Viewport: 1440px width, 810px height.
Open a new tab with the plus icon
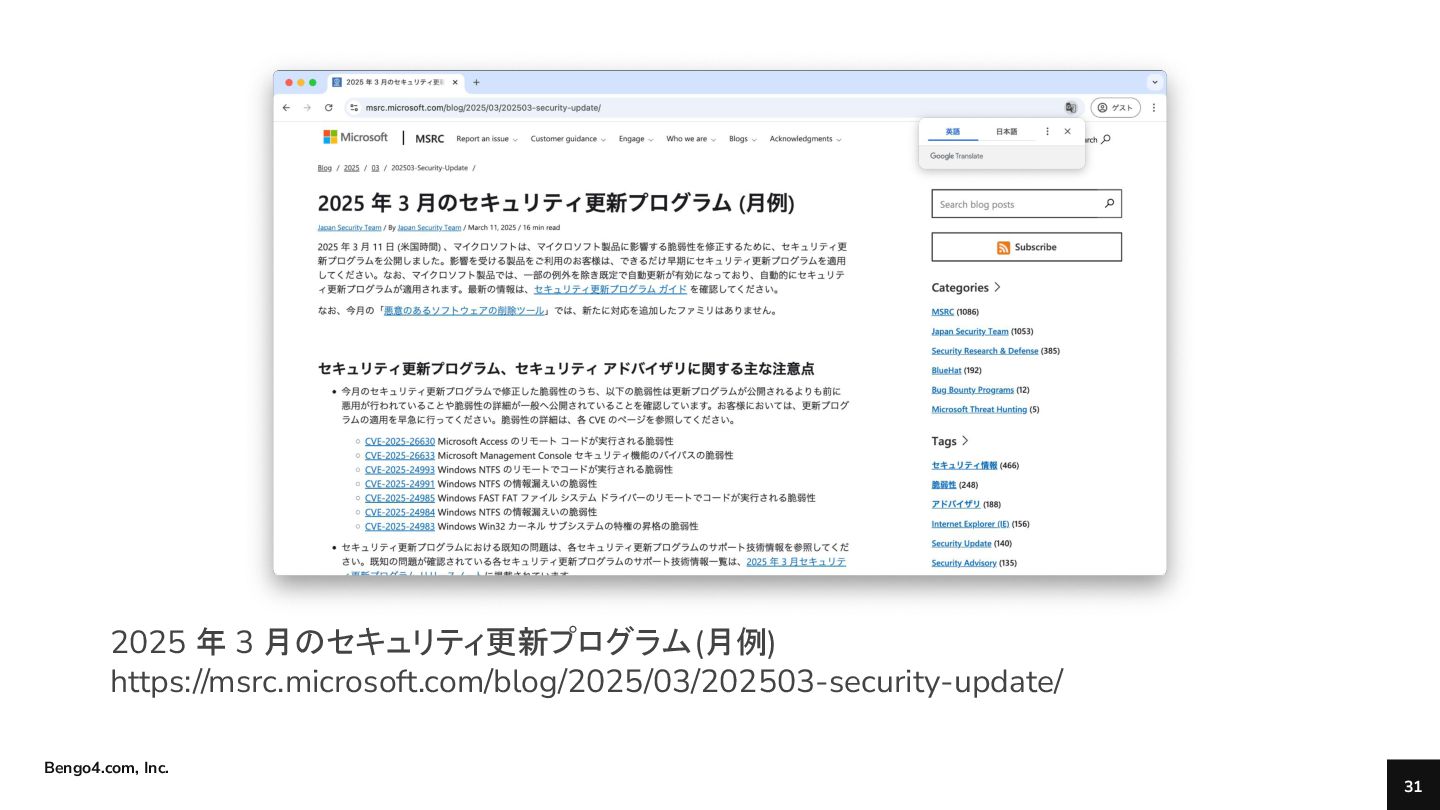coord(476,82)
